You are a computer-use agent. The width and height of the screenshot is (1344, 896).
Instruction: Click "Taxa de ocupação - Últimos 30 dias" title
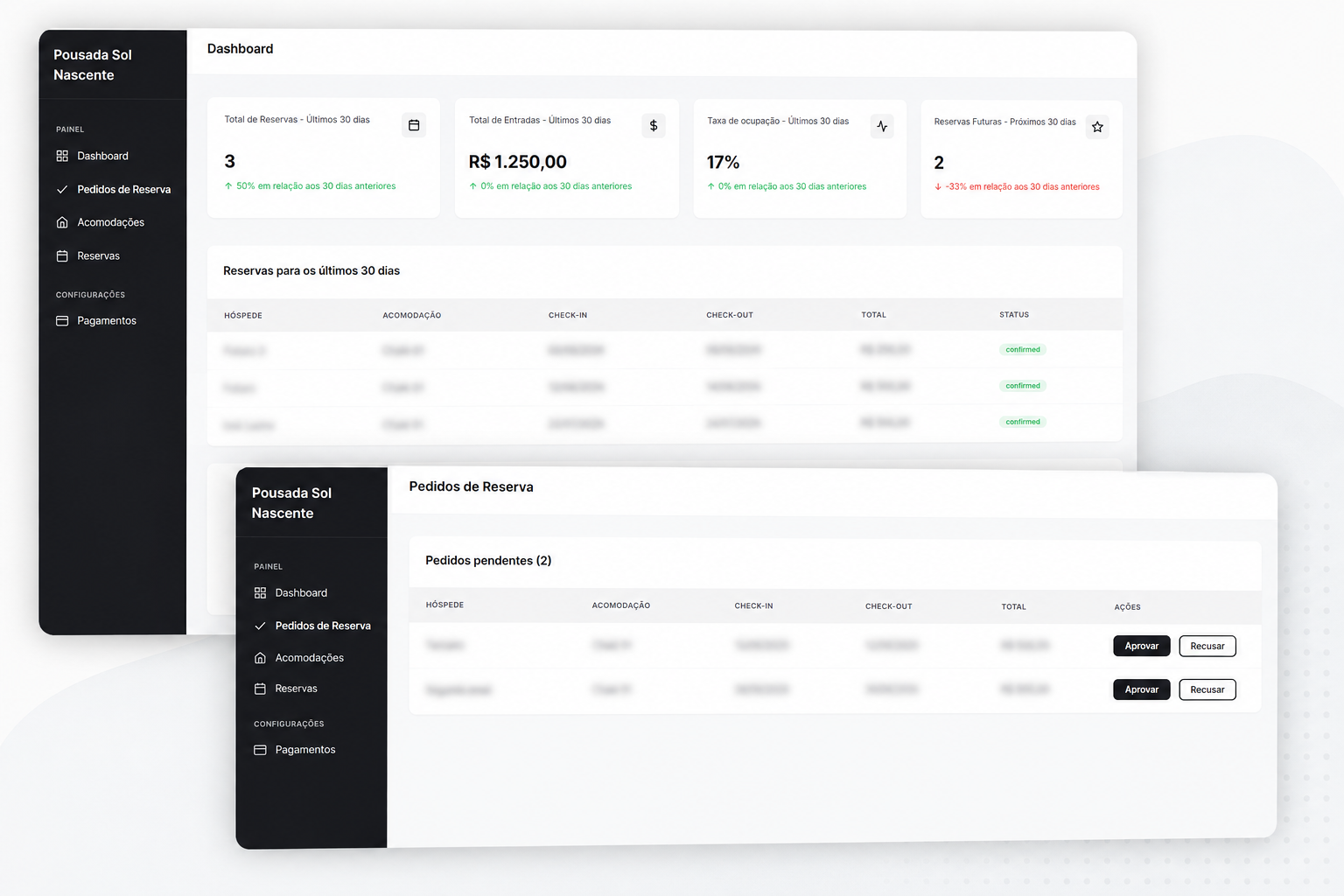778,122
